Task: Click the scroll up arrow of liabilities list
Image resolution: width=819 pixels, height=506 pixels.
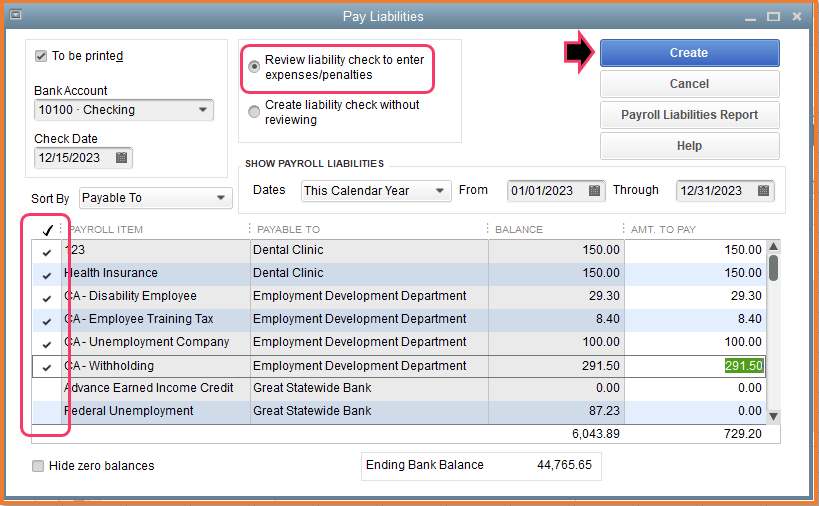Action: point(774,246)
